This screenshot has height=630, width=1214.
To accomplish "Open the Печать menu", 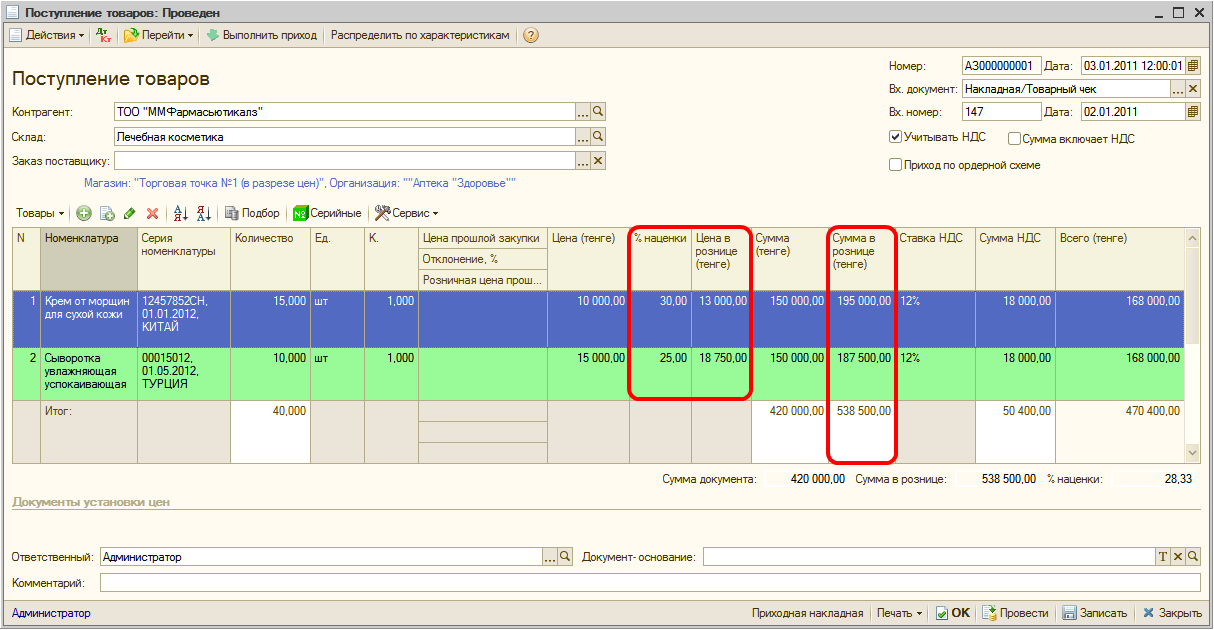I will pos(898,613).
